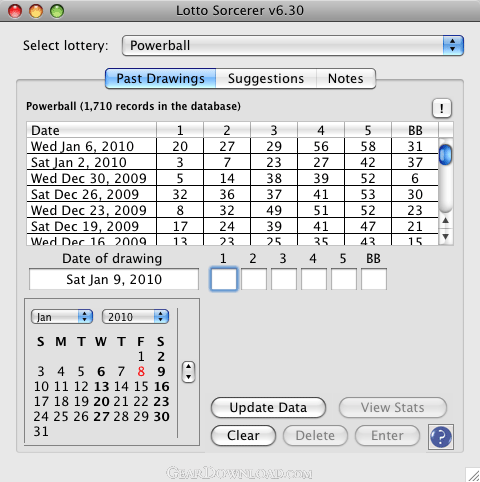The width and height of the screenshot is (480, 482).
Task: Select the Sat Jan 2, 2010 row
Action: point(232,162)
